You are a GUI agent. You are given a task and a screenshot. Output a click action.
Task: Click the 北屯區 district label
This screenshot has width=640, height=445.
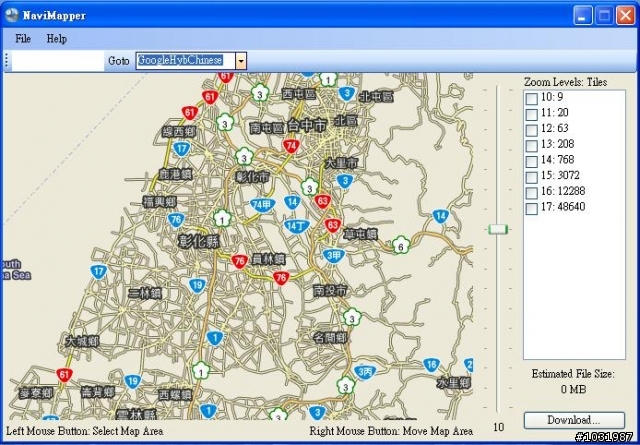coord(376,96)
